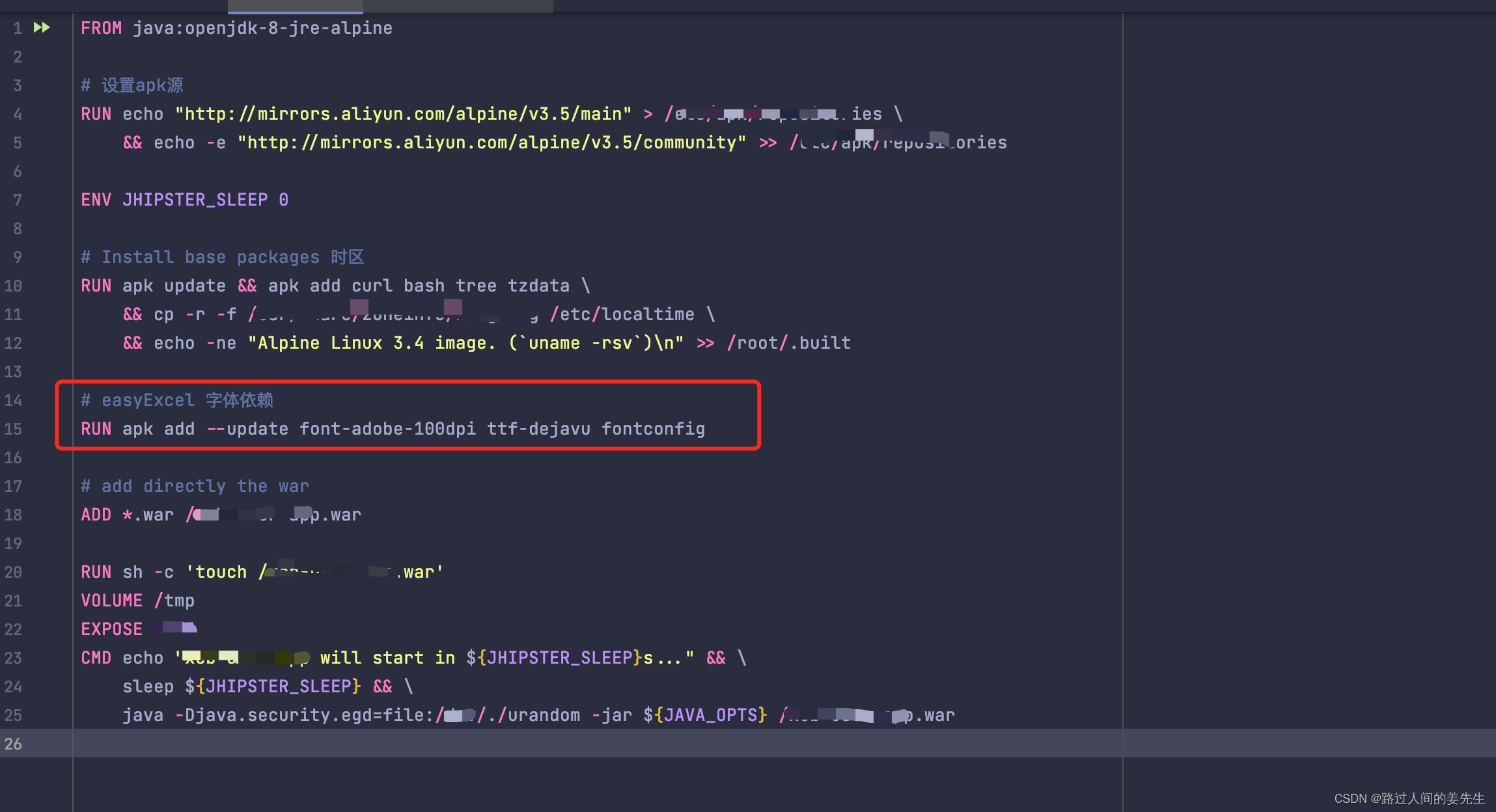
Task: Click the comment '# 设置apk源'
Action: click(132, 85)
